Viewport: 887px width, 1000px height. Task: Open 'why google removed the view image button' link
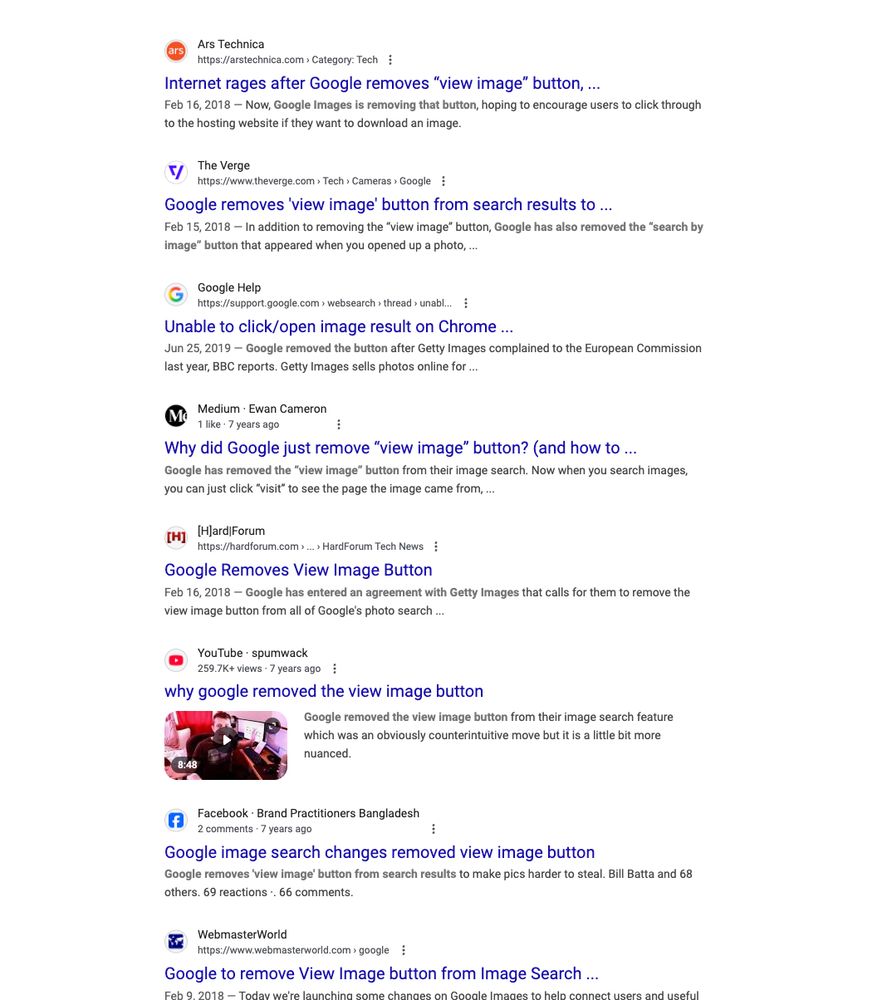pos(324,691)
